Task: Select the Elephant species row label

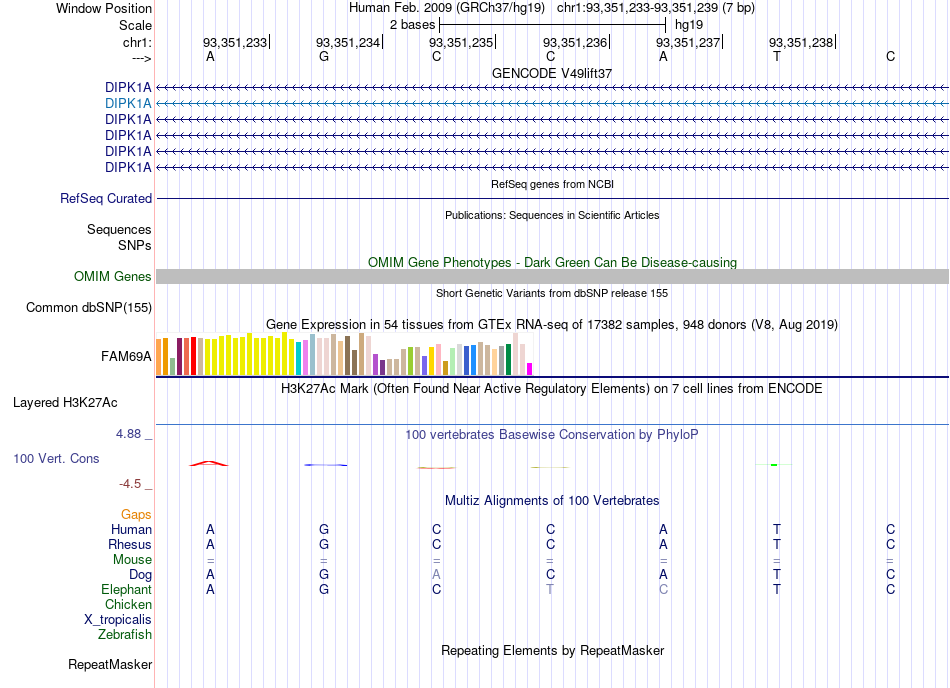Action: [127, 589]
